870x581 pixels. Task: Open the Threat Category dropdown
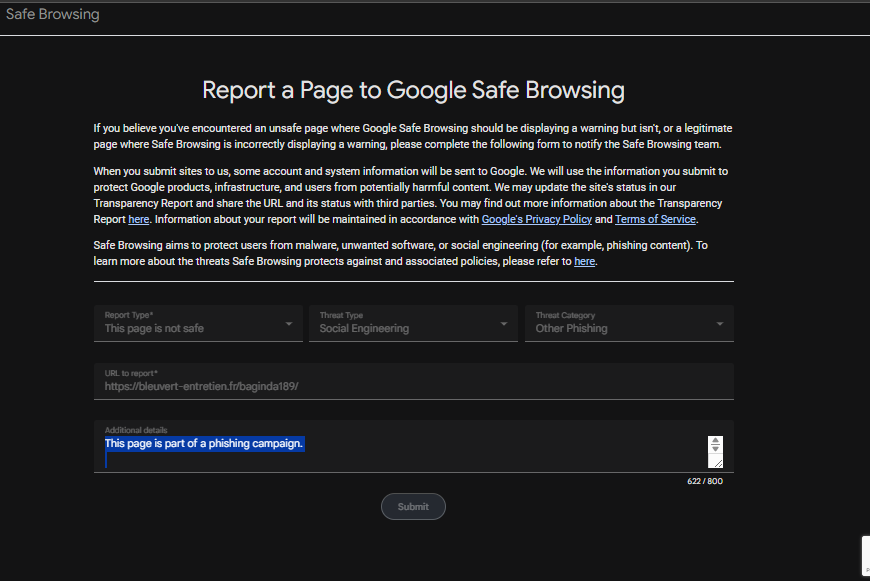(x=629, y=323)
